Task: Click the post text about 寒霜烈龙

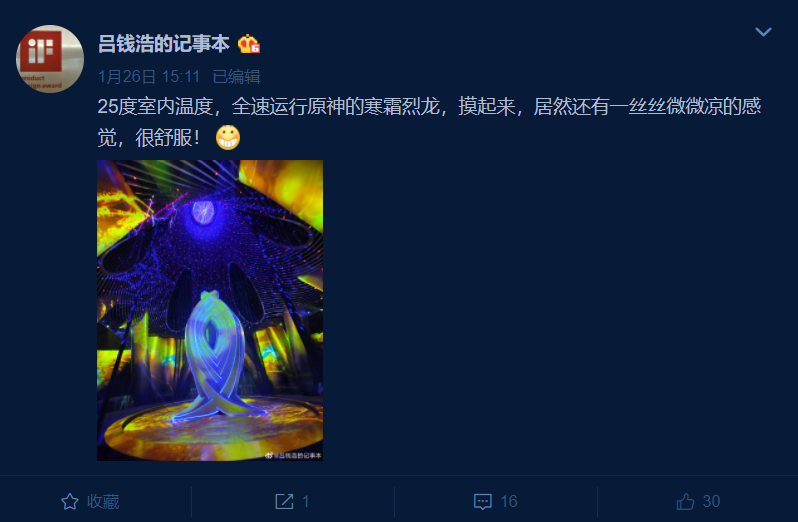Action: coord(429,122)
